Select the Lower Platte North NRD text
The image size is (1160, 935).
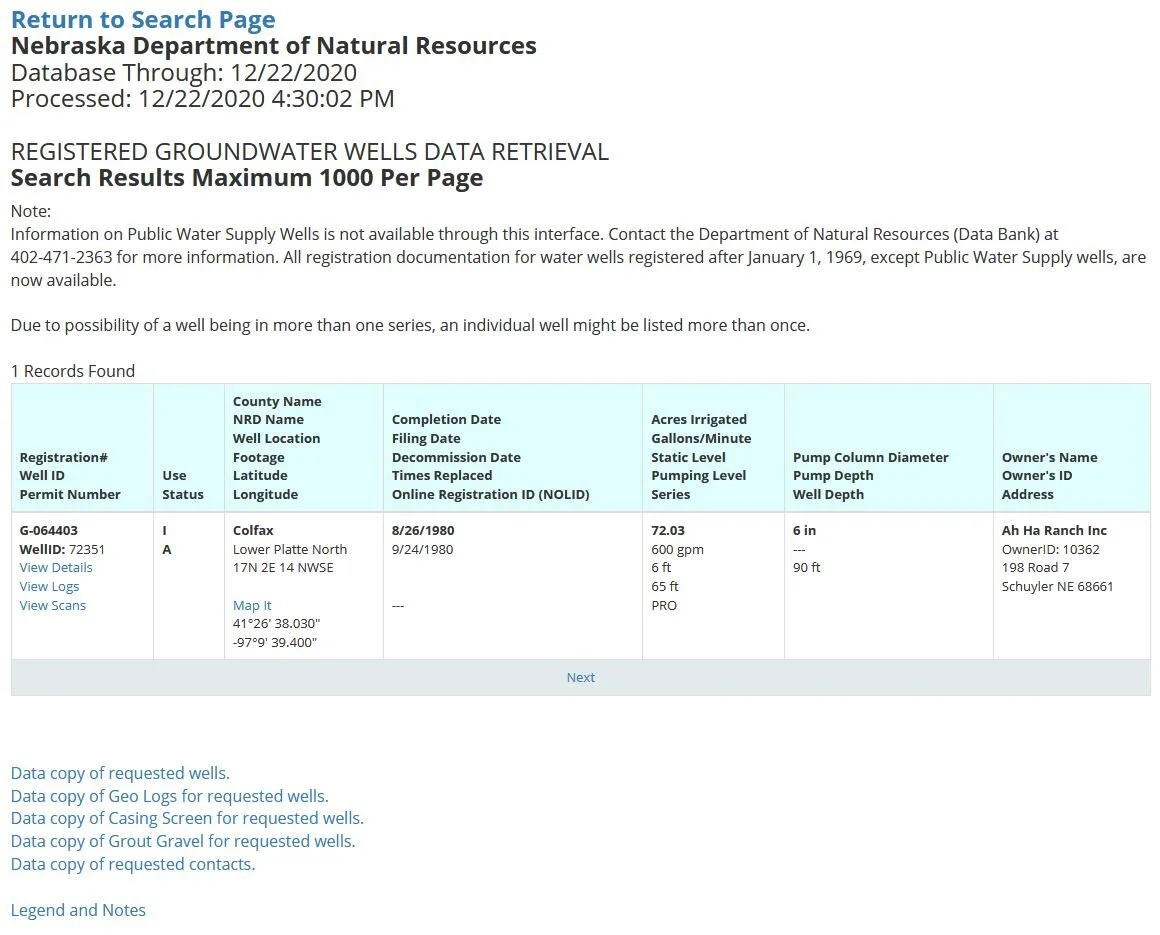click(290, 550)
